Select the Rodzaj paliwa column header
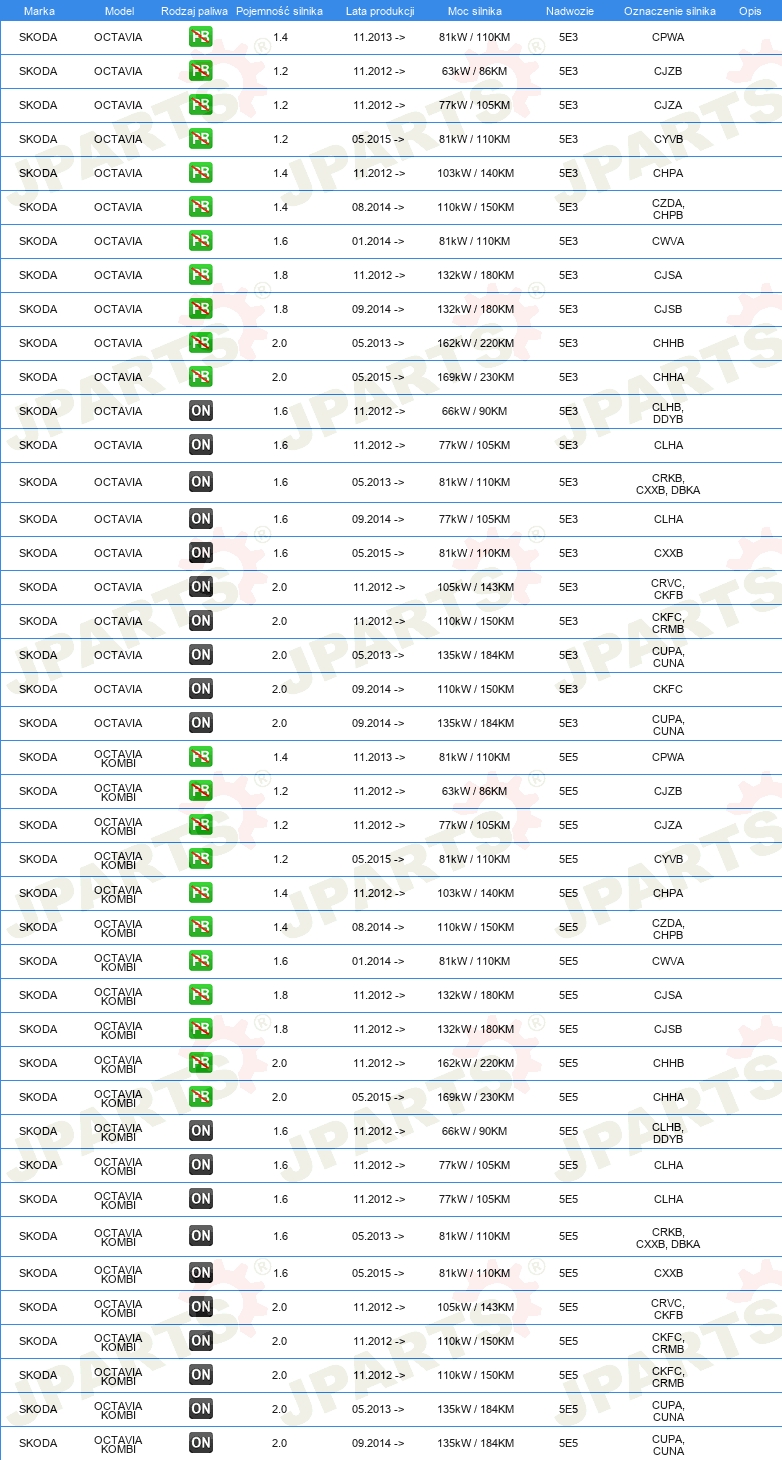This screenshot has height=1460, width=782. [x=194, y=11]
